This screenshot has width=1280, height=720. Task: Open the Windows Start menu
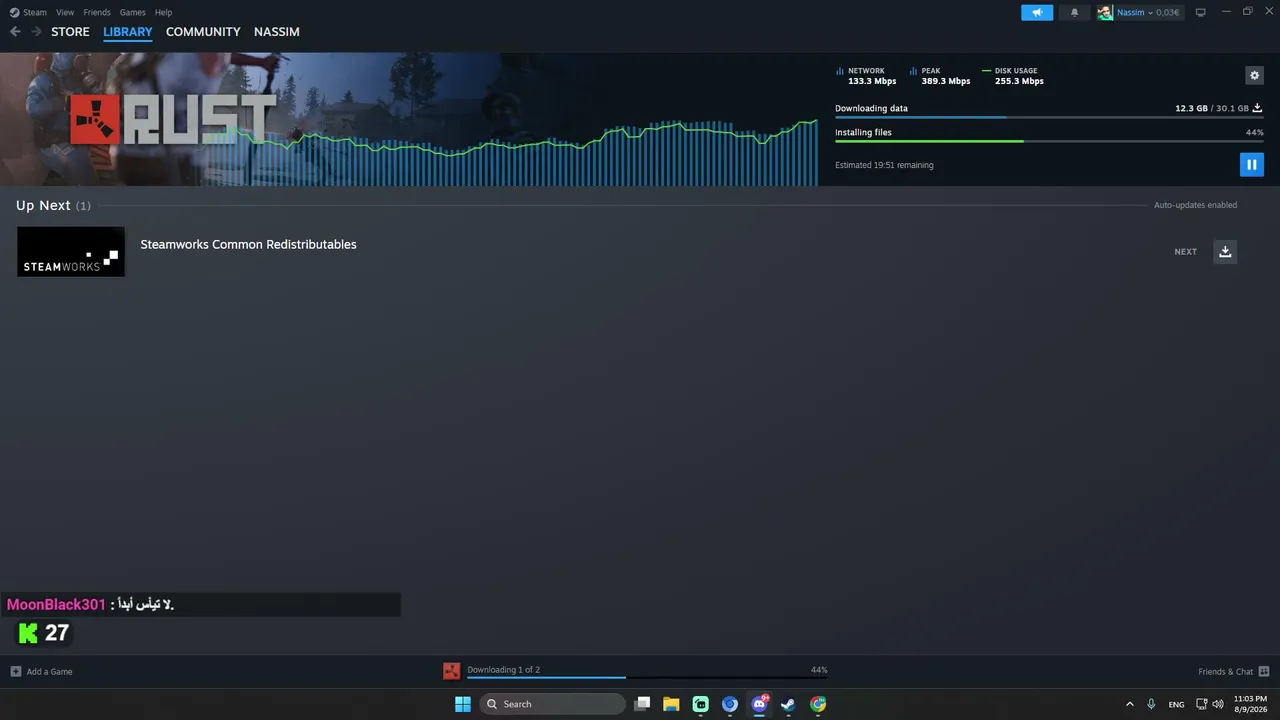tap(463, 704)
